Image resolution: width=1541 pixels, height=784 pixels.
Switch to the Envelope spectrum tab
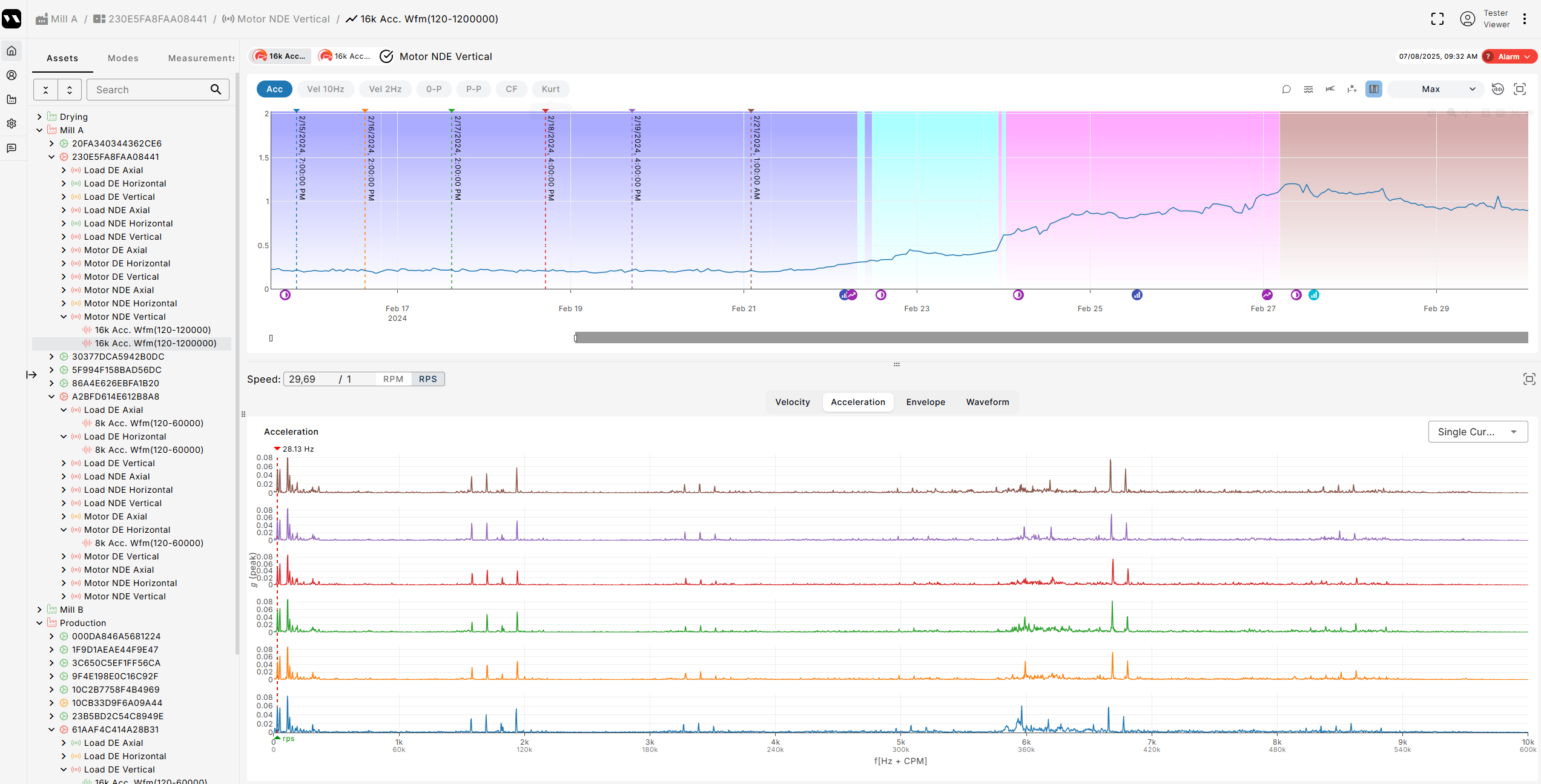(925, 402)
